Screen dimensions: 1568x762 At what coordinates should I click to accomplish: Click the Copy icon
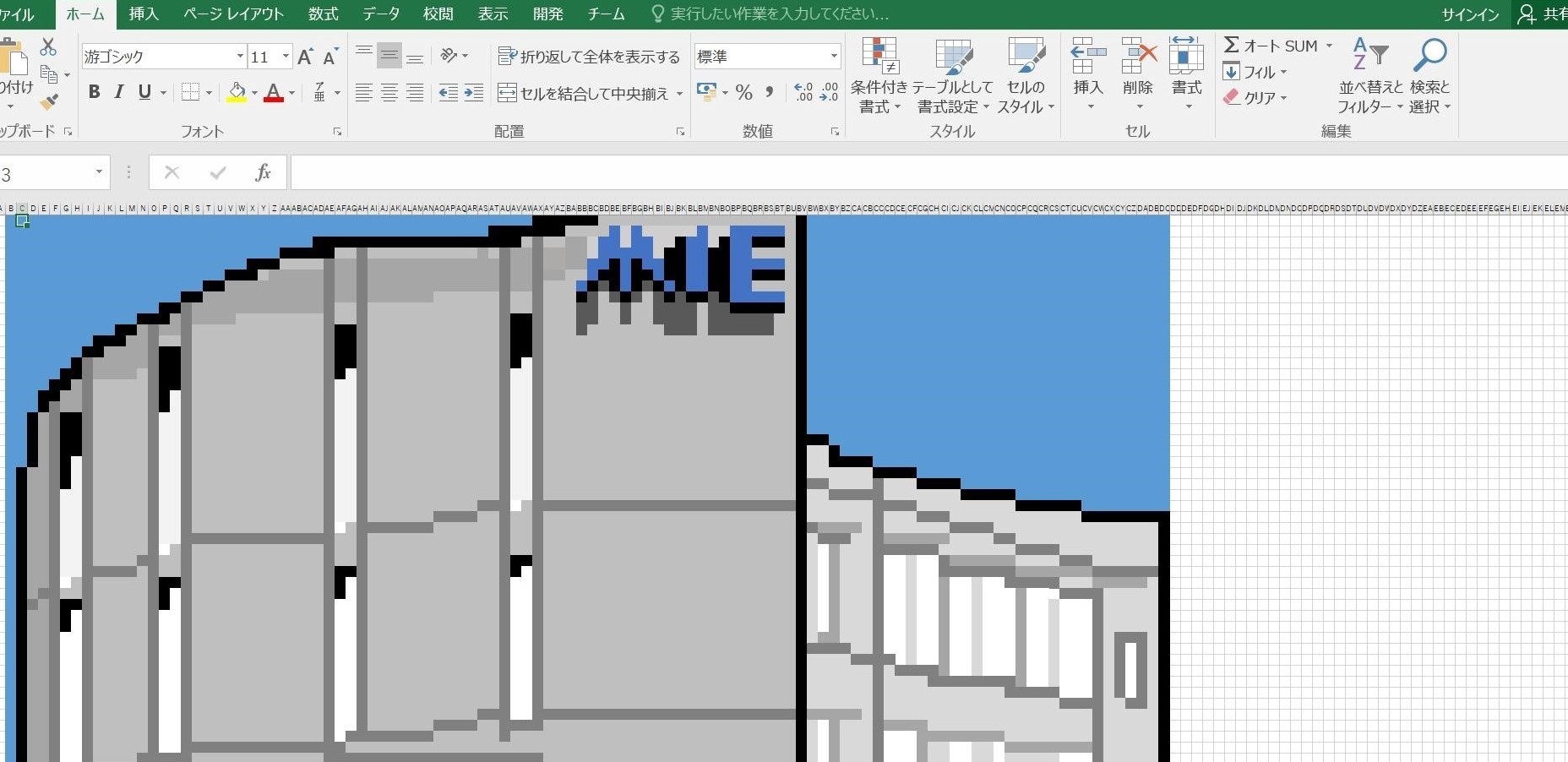[x=50, y=75]
